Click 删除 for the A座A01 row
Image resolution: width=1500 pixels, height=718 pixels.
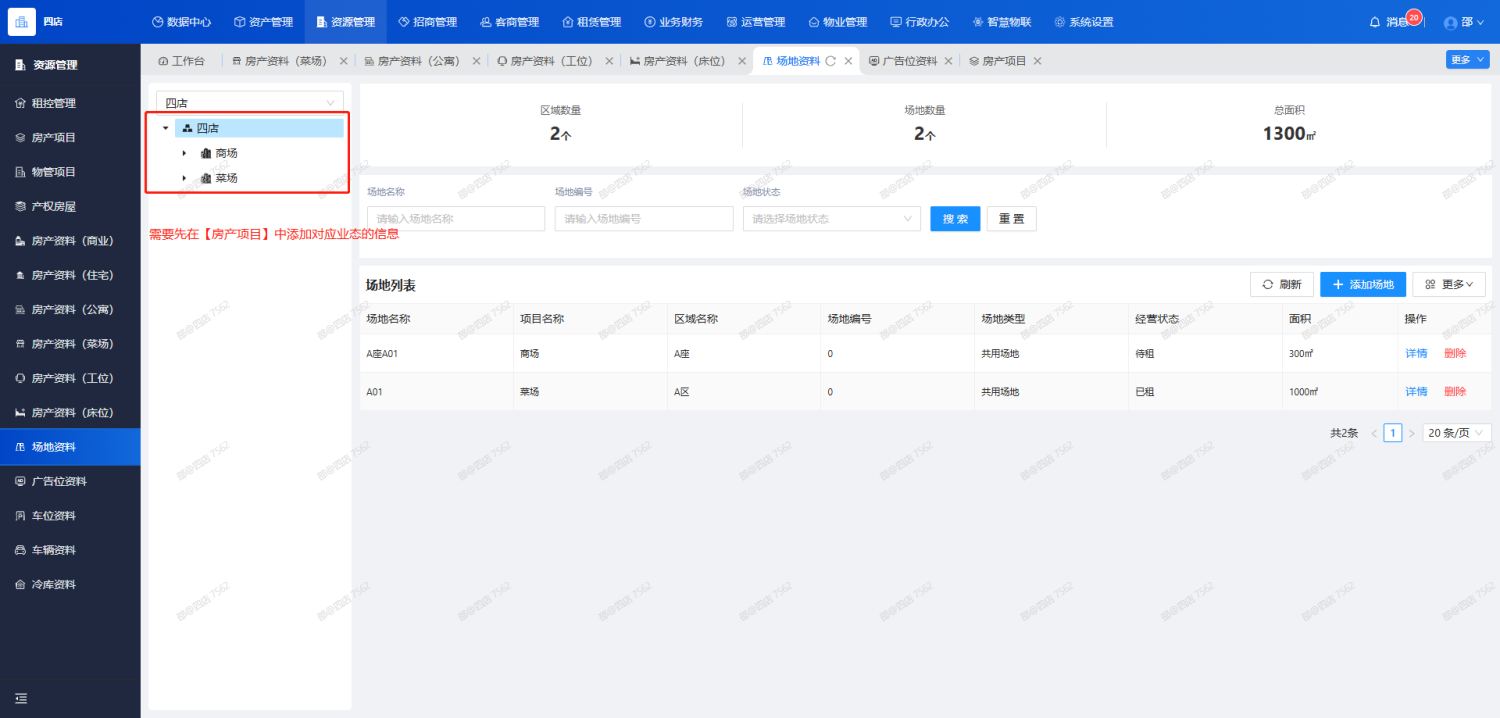point(1455,354)
